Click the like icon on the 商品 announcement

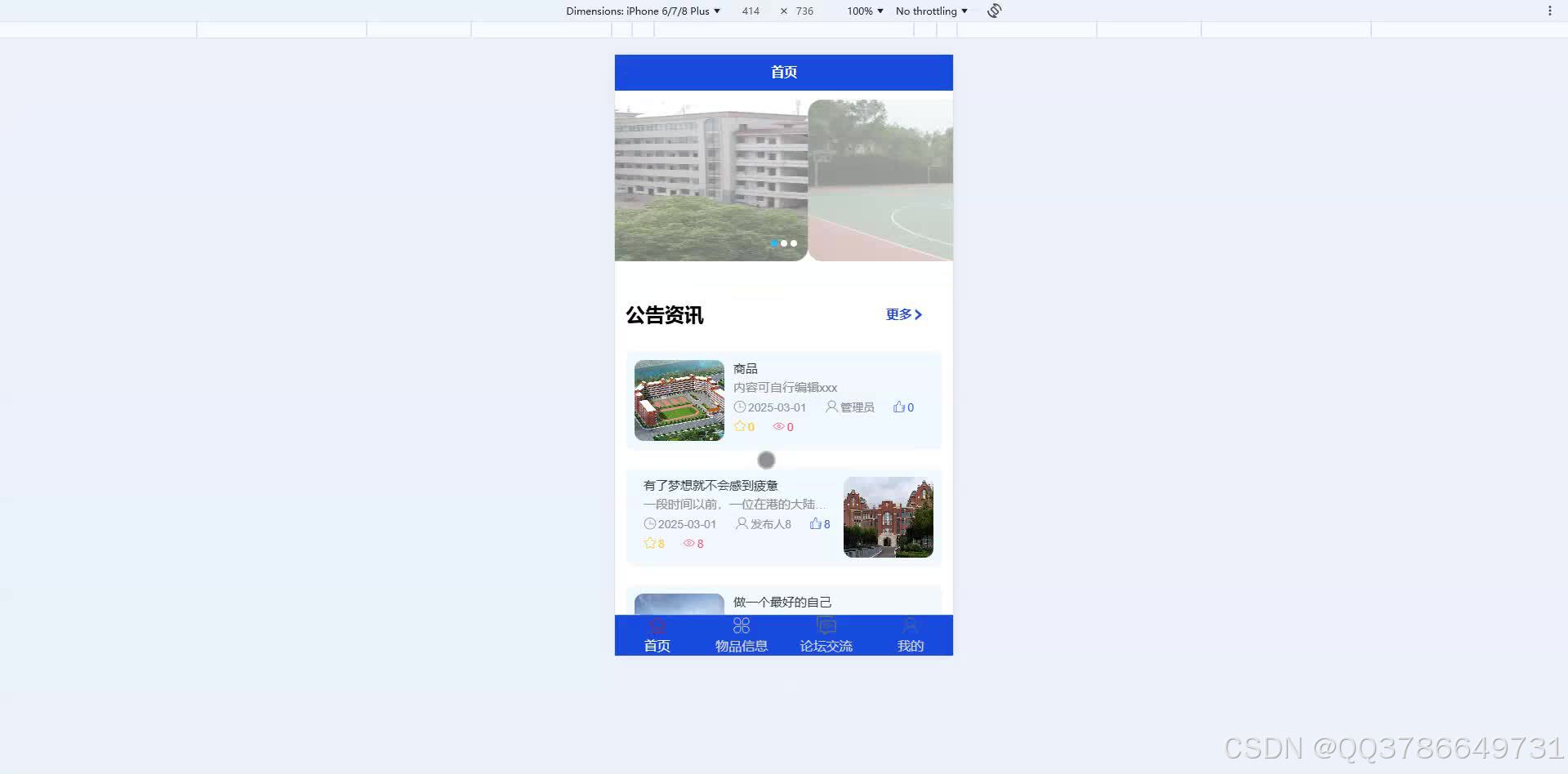(x=898, y=407)
